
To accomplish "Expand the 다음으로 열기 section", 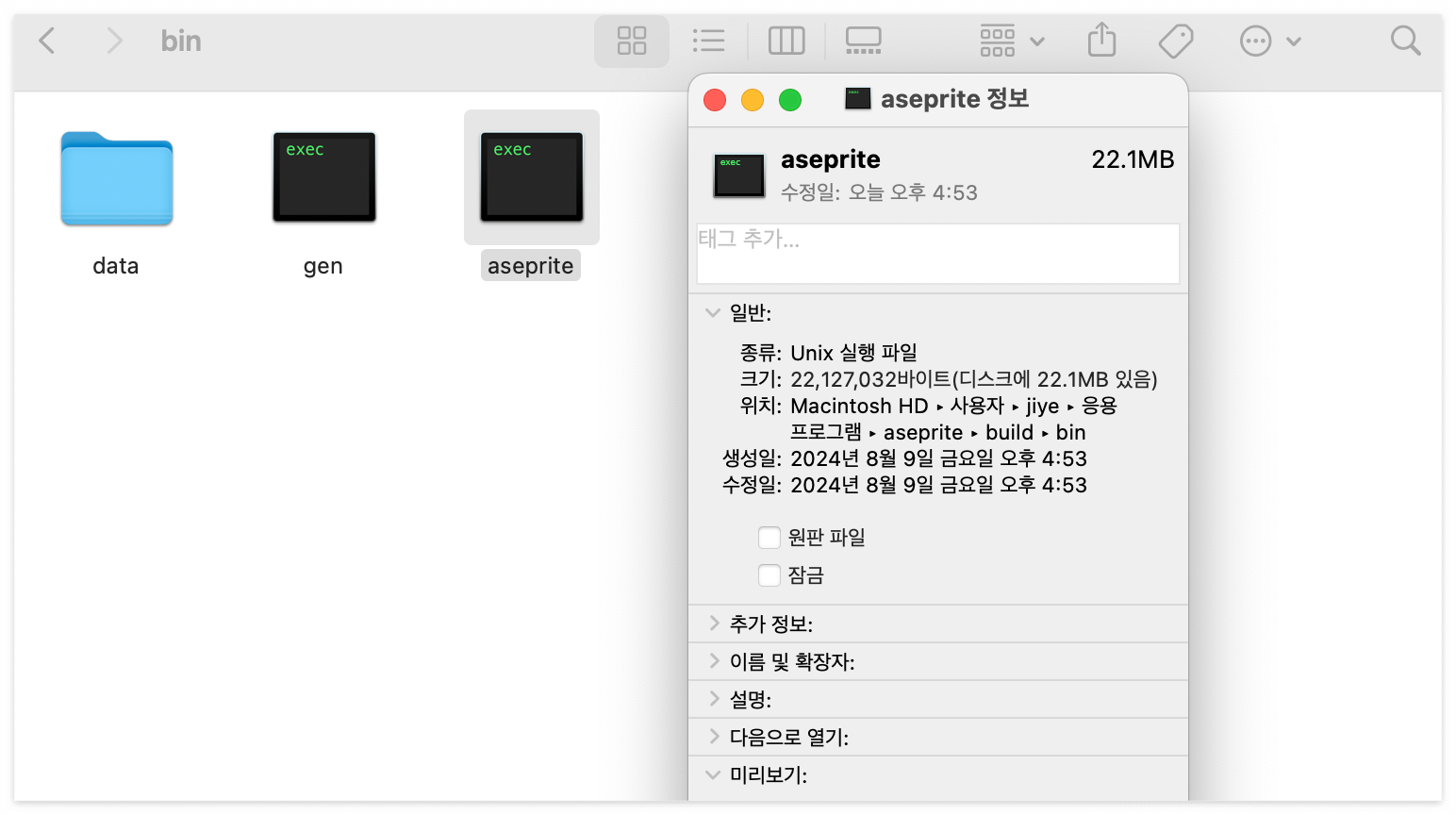I will [x=714, y=737].
